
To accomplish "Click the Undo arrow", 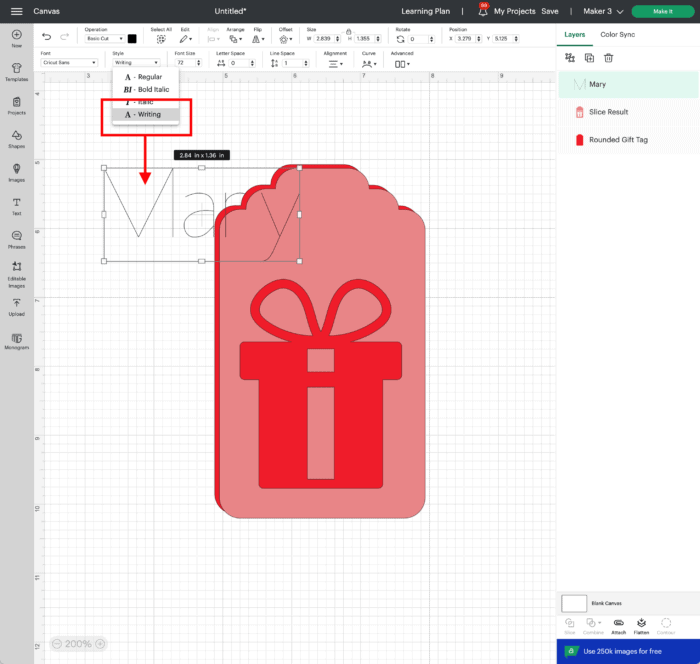I will [46, 38].
